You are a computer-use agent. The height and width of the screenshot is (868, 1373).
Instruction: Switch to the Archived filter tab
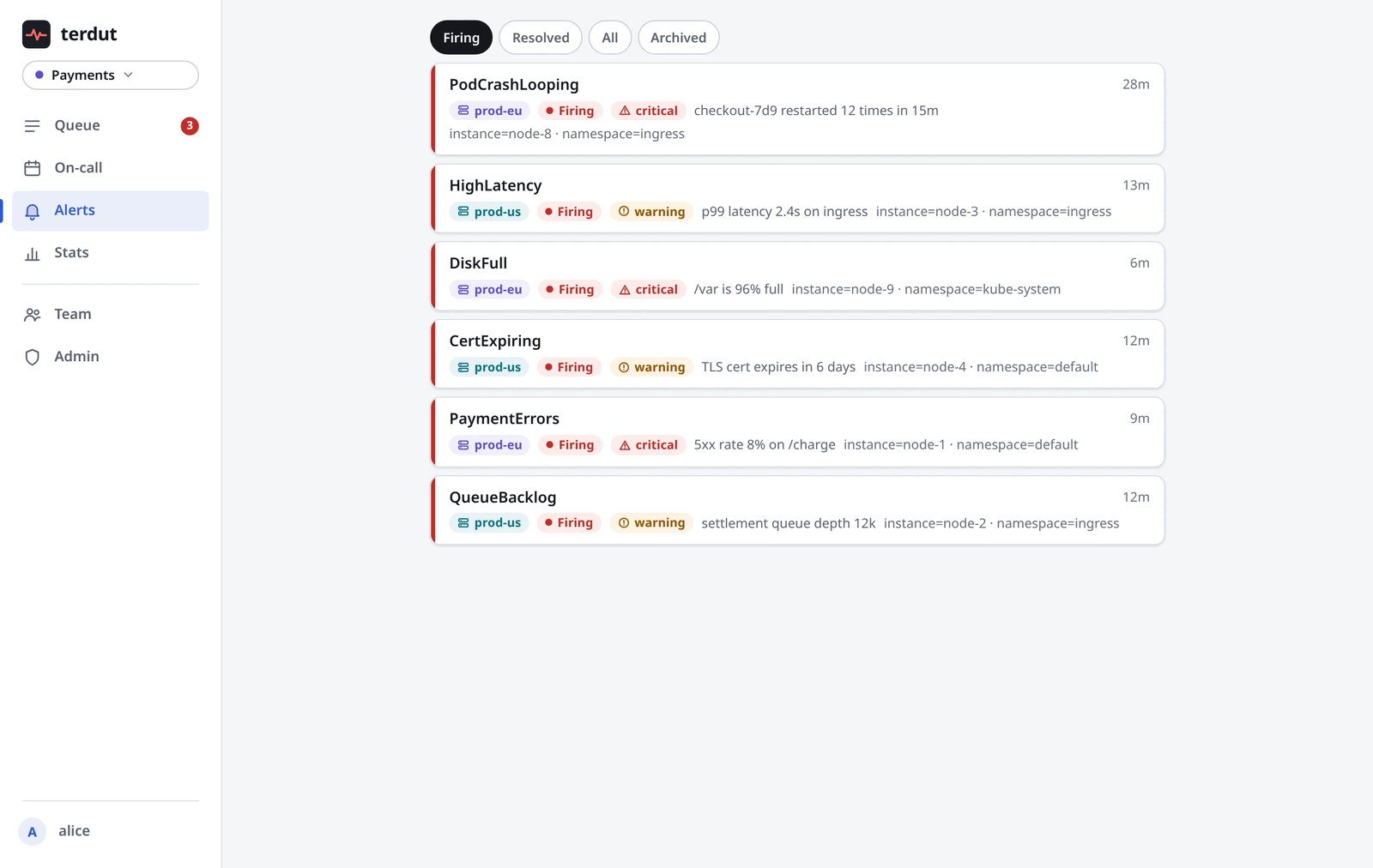(x=678, y=38)
